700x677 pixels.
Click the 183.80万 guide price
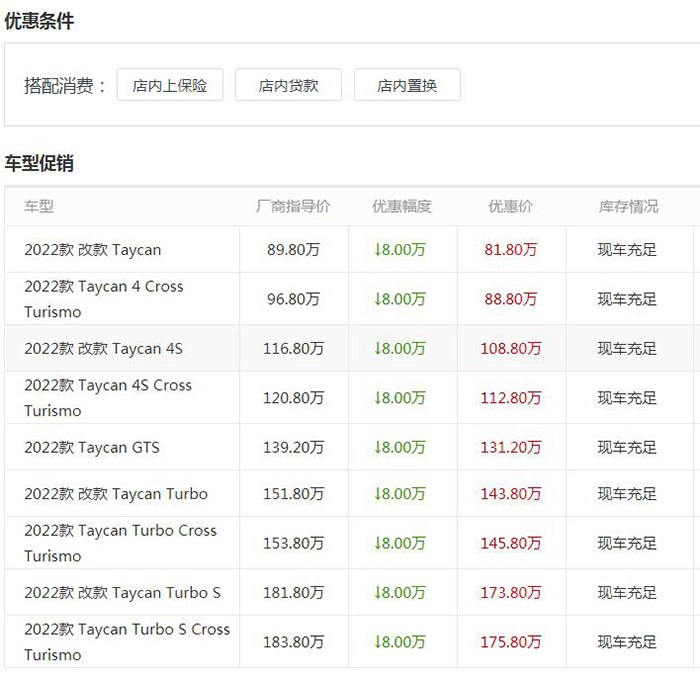(x=293, y=642)
